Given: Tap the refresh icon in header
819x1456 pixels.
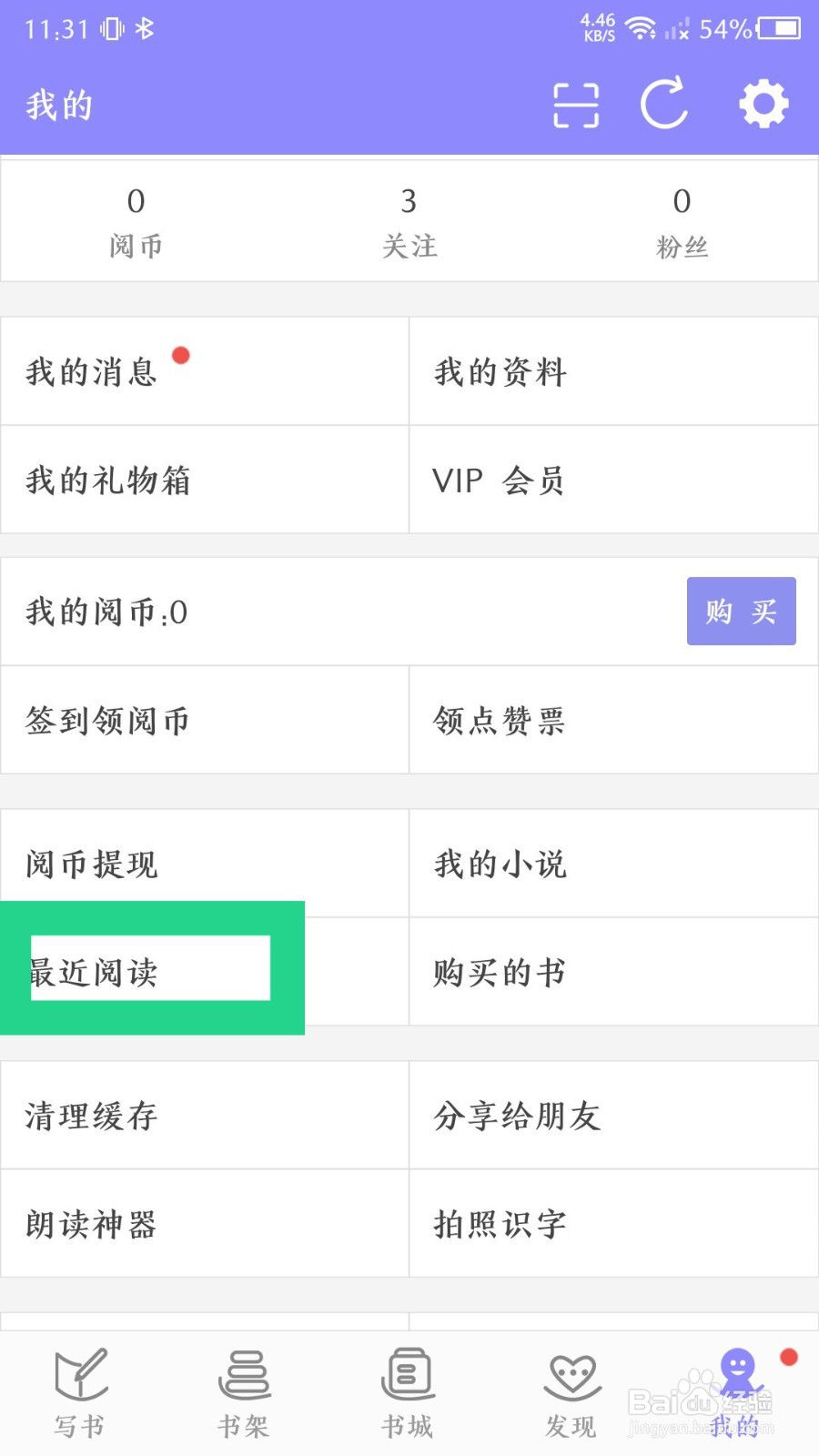Looking at the screenshot, I should pos(665,104).
